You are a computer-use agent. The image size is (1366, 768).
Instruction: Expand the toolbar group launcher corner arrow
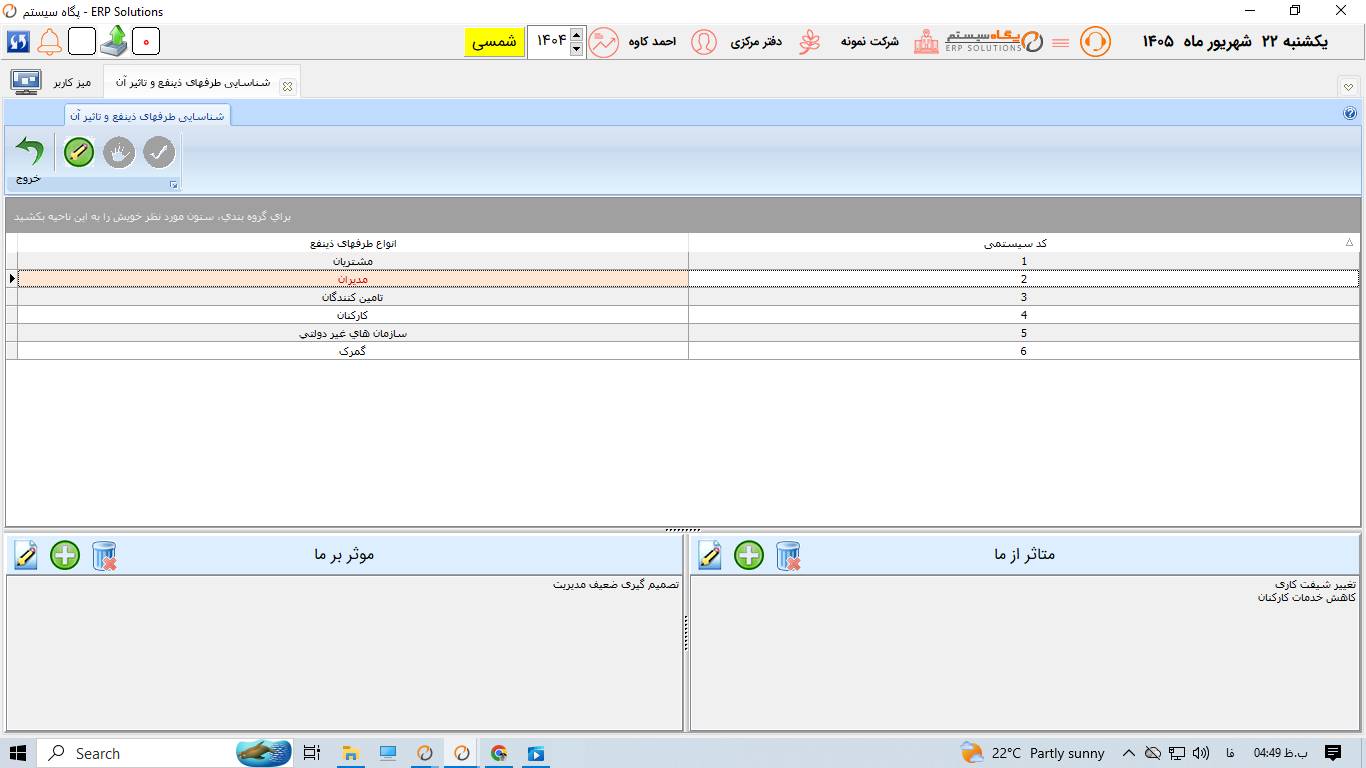(x=173, y=184)
